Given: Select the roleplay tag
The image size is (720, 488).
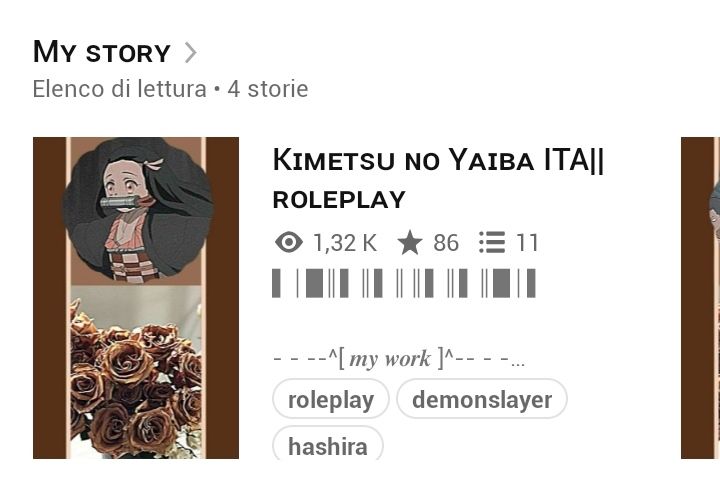Looking at the screenshot, I should tap(331, 399).
